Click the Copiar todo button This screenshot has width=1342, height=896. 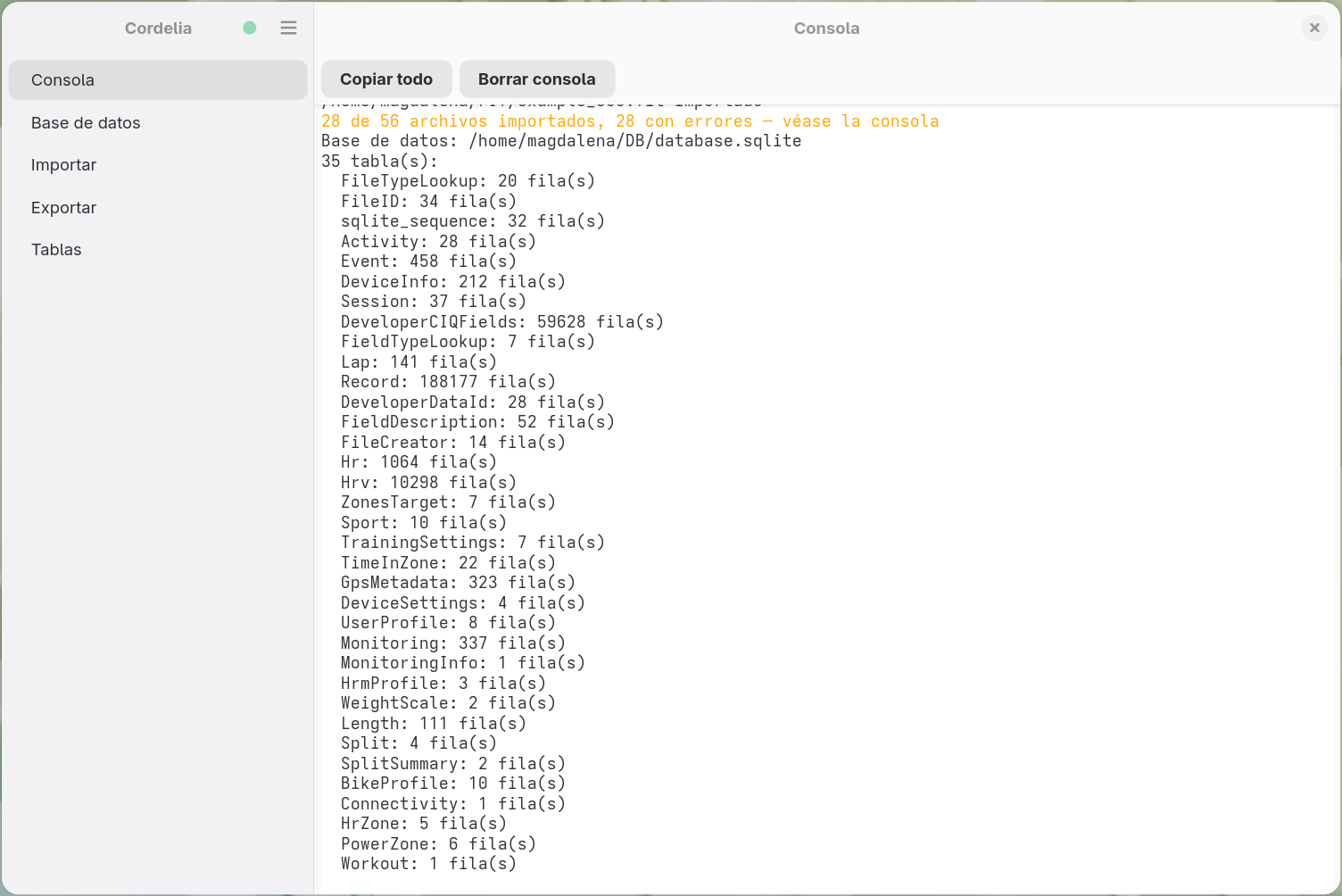(386, 79)
